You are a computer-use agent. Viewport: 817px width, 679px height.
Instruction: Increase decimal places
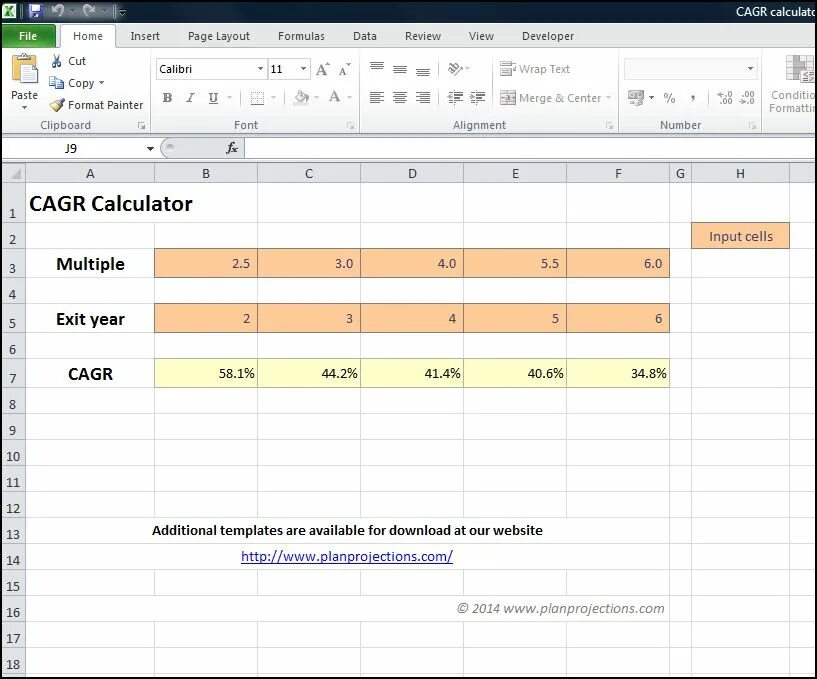click(725, 97)
